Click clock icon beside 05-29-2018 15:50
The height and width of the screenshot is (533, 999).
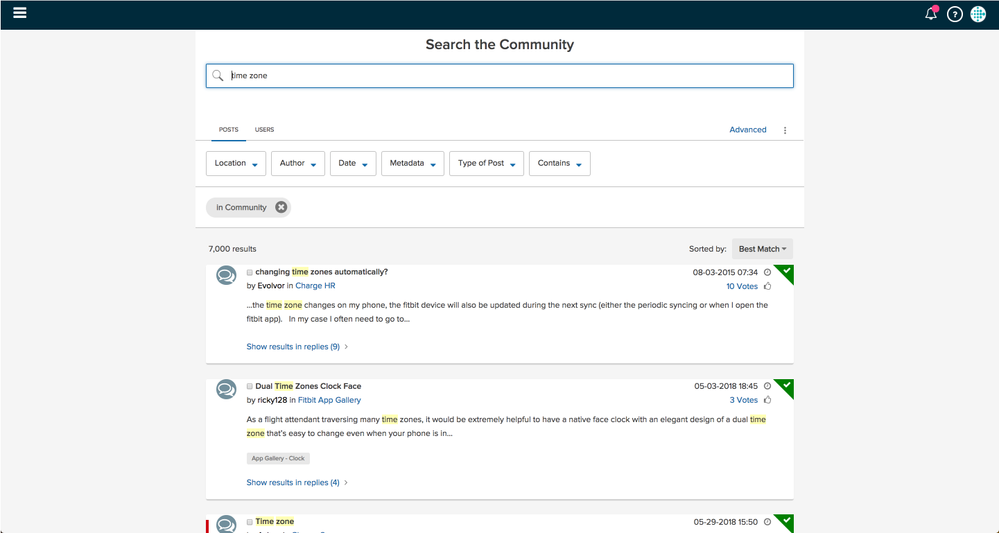(x=767, y=522)
